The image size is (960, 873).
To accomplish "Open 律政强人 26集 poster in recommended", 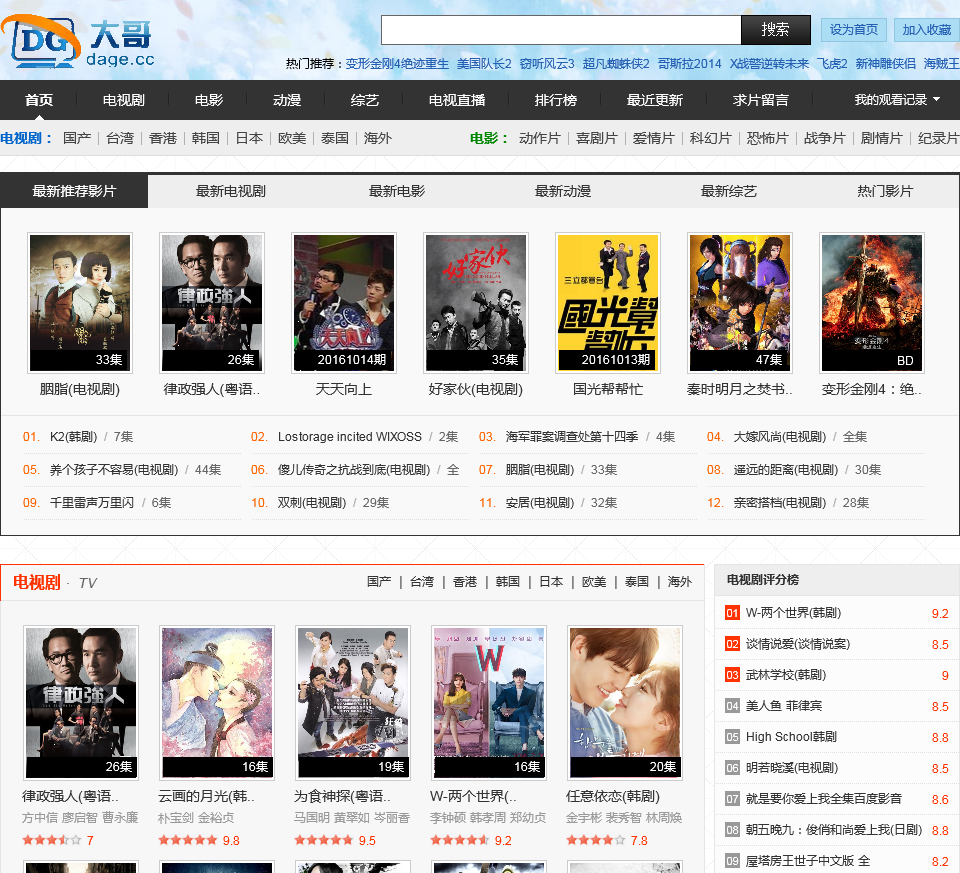I will coord(212,303).
